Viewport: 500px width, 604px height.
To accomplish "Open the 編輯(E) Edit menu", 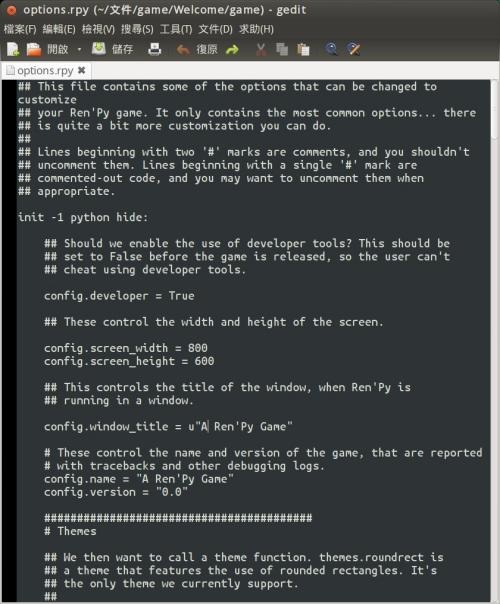I will [x=59, y=29].
